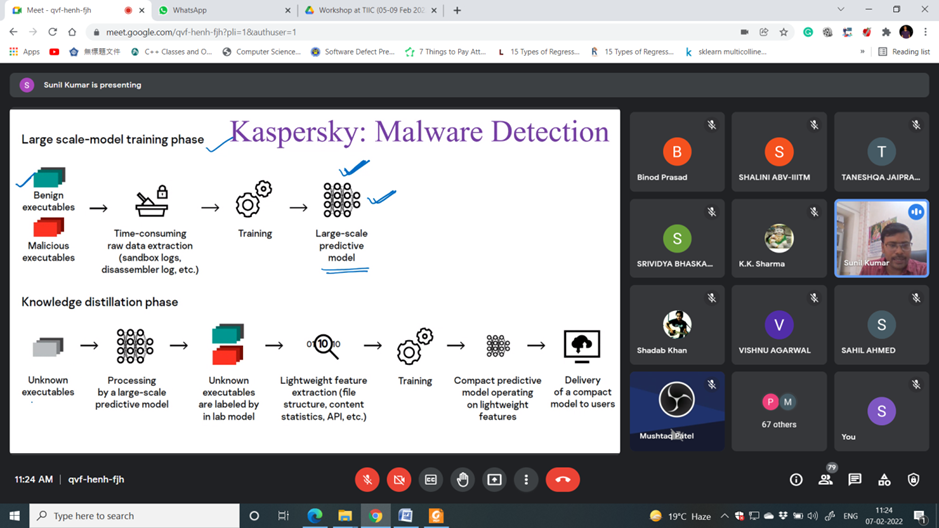Image resolution: width=939 pixels, height=528 pixels.
Task: Toggle closed captions on
Action: click(x=431, y=480)
